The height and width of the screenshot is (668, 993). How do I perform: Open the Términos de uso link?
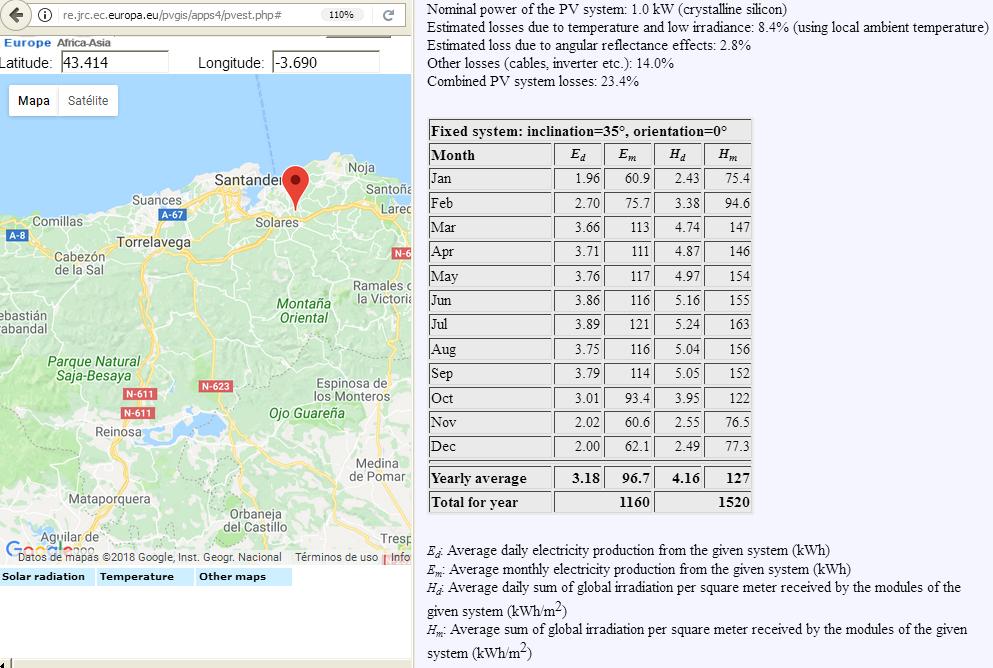(x=336, y=557)
